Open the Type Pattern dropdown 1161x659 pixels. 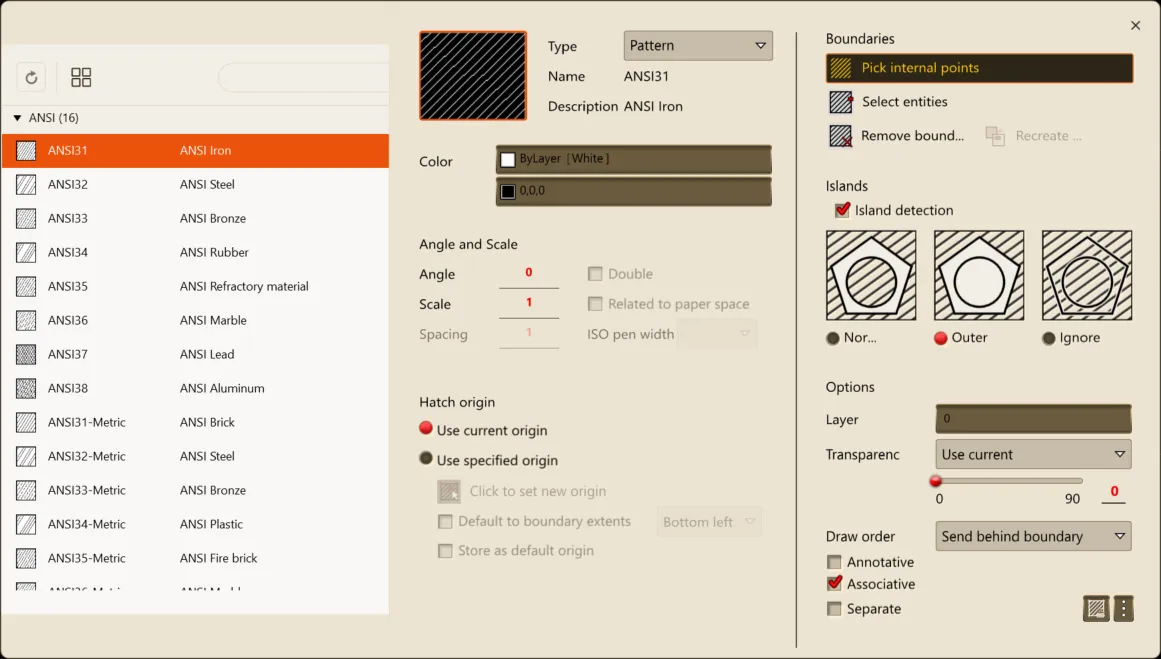point(698,46)
